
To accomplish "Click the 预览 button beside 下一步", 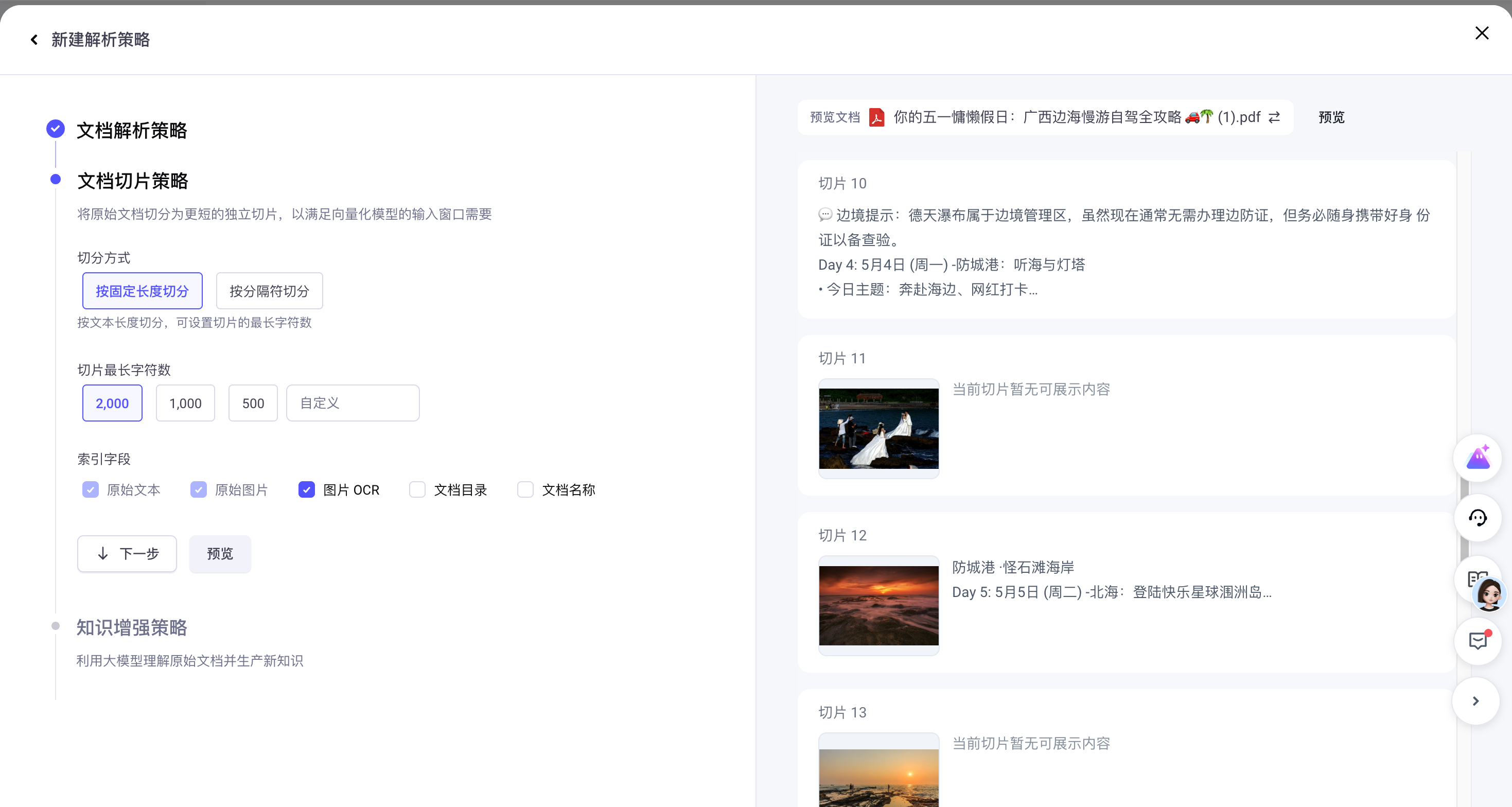I will (x=220, y=553).
